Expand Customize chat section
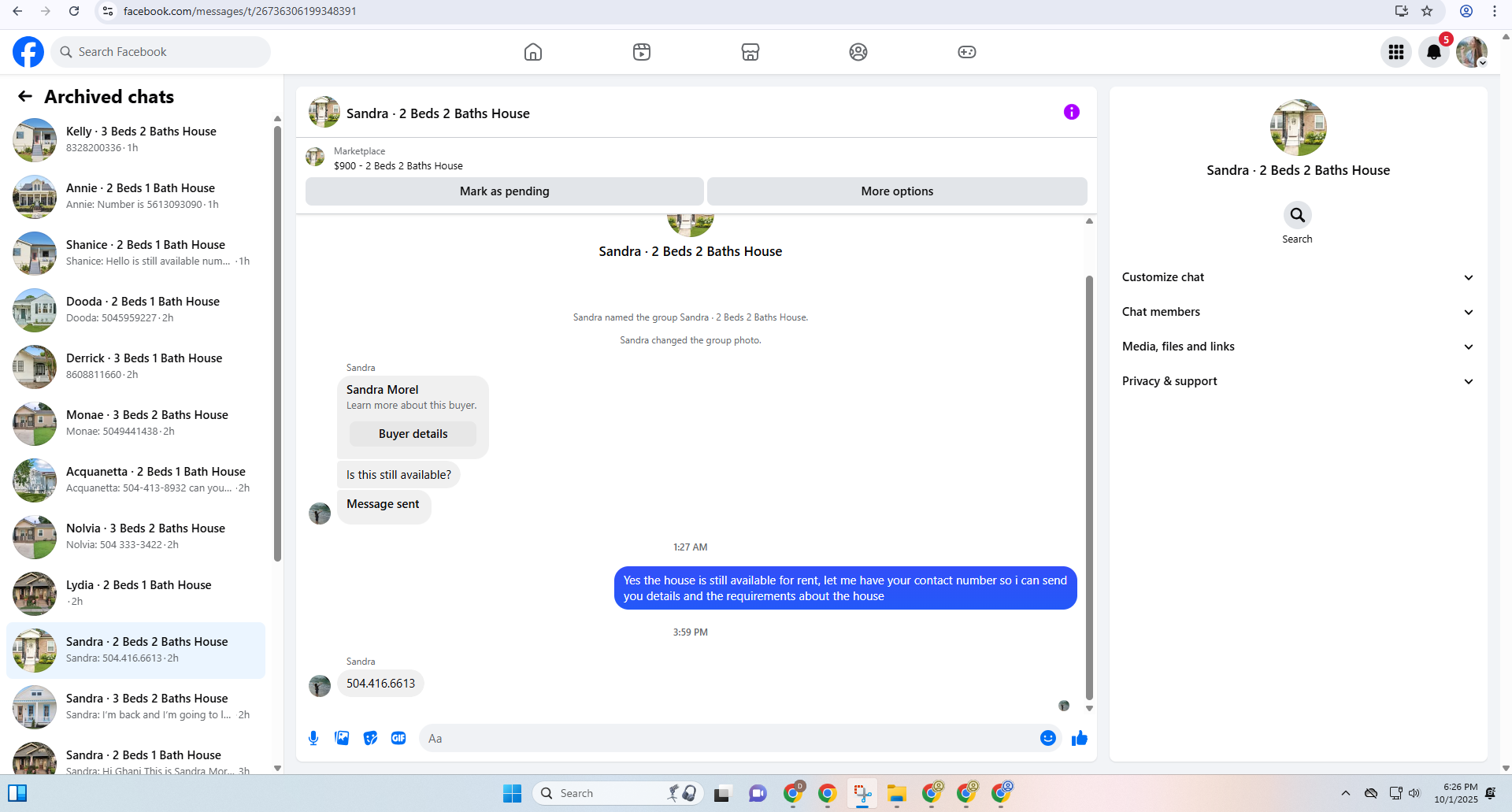The height and width of the screenshot is (812, 1512). coord(1298,277)
